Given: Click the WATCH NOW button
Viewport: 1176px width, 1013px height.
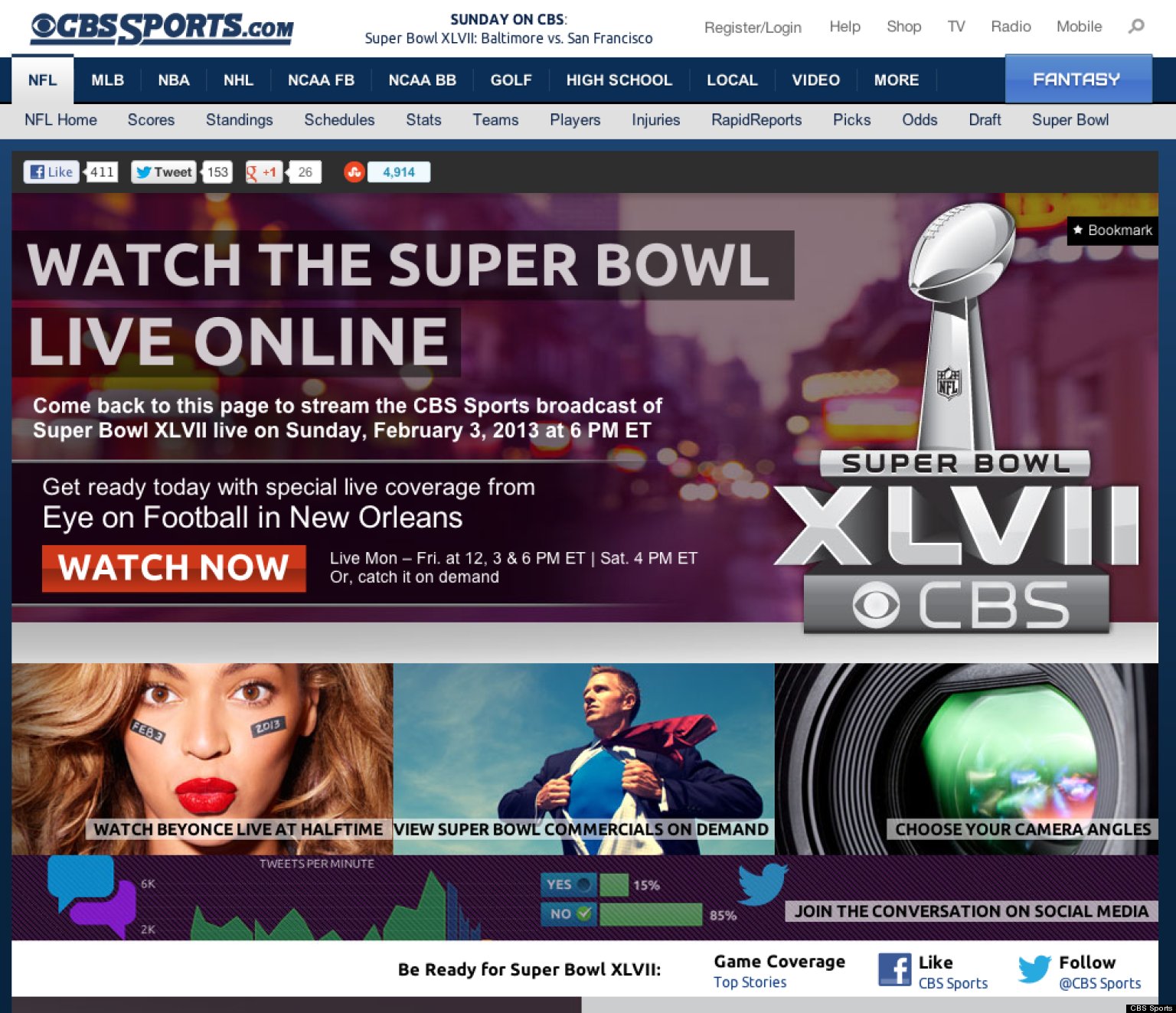Looking at the screenshot, I should pos(174,568).
